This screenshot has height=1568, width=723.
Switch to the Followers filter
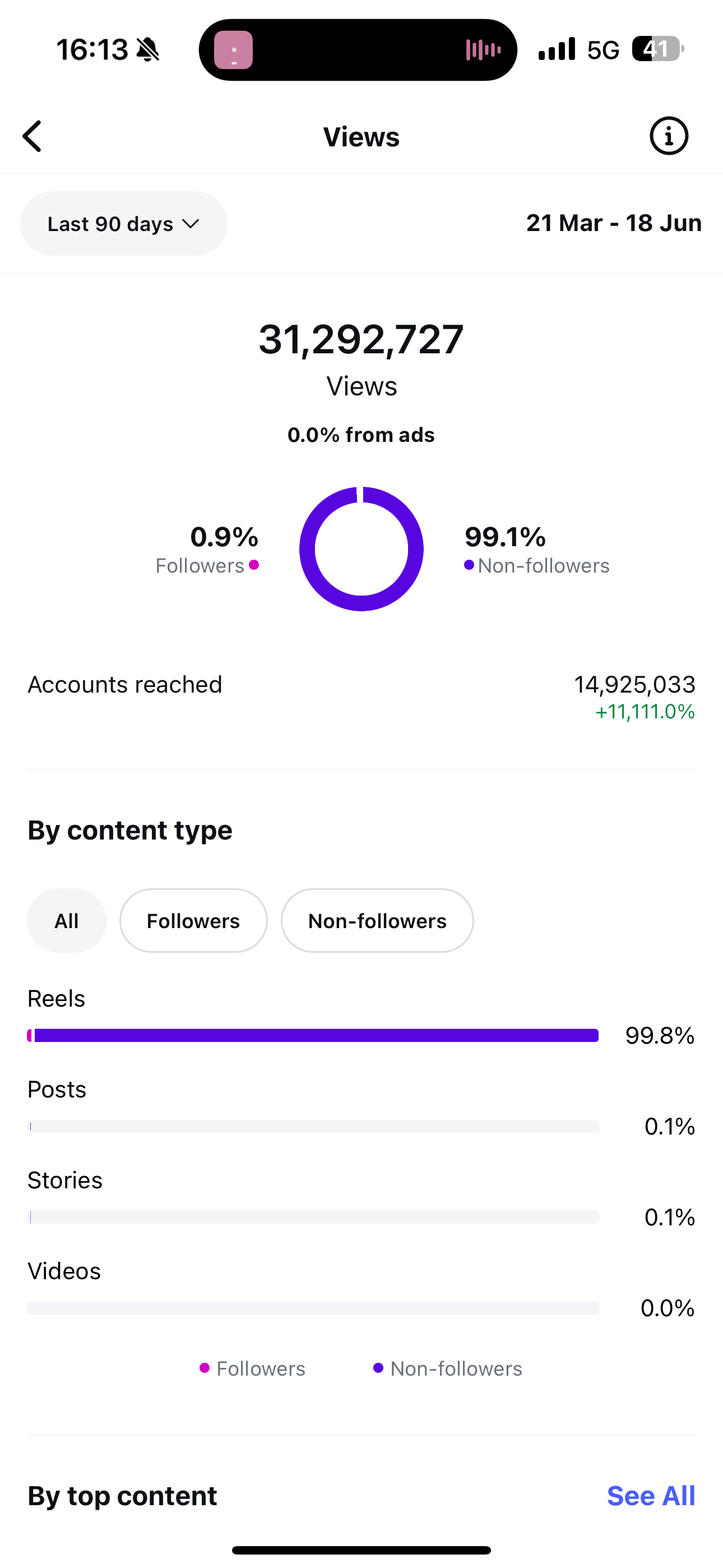(193, 920)
